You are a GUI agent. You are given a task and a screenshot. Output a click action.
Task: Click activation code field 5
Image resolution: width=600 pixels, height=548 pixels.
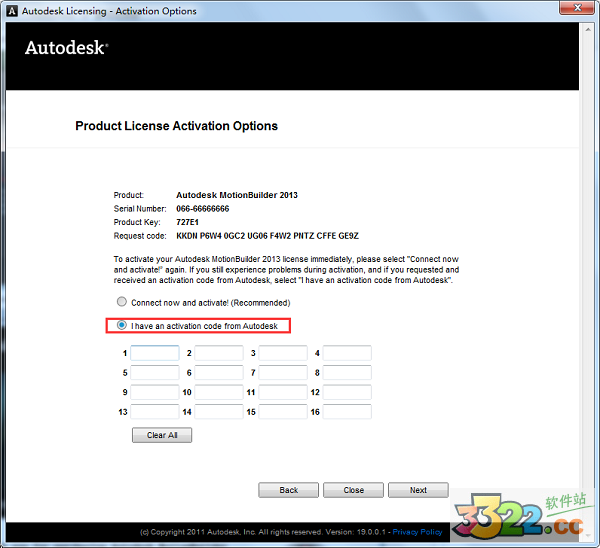[155, 372]
